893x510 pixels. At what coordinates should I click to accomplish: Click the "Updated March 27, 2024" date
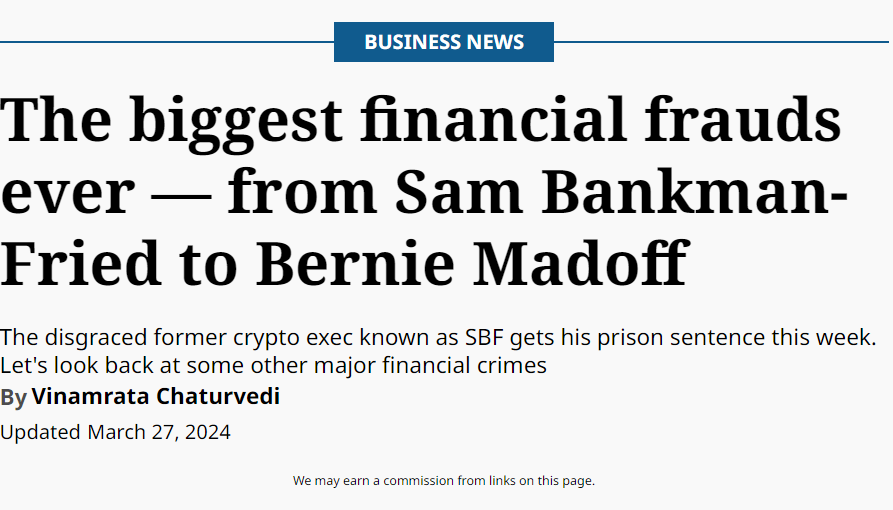pyautogui.click(x=115, y=432)
